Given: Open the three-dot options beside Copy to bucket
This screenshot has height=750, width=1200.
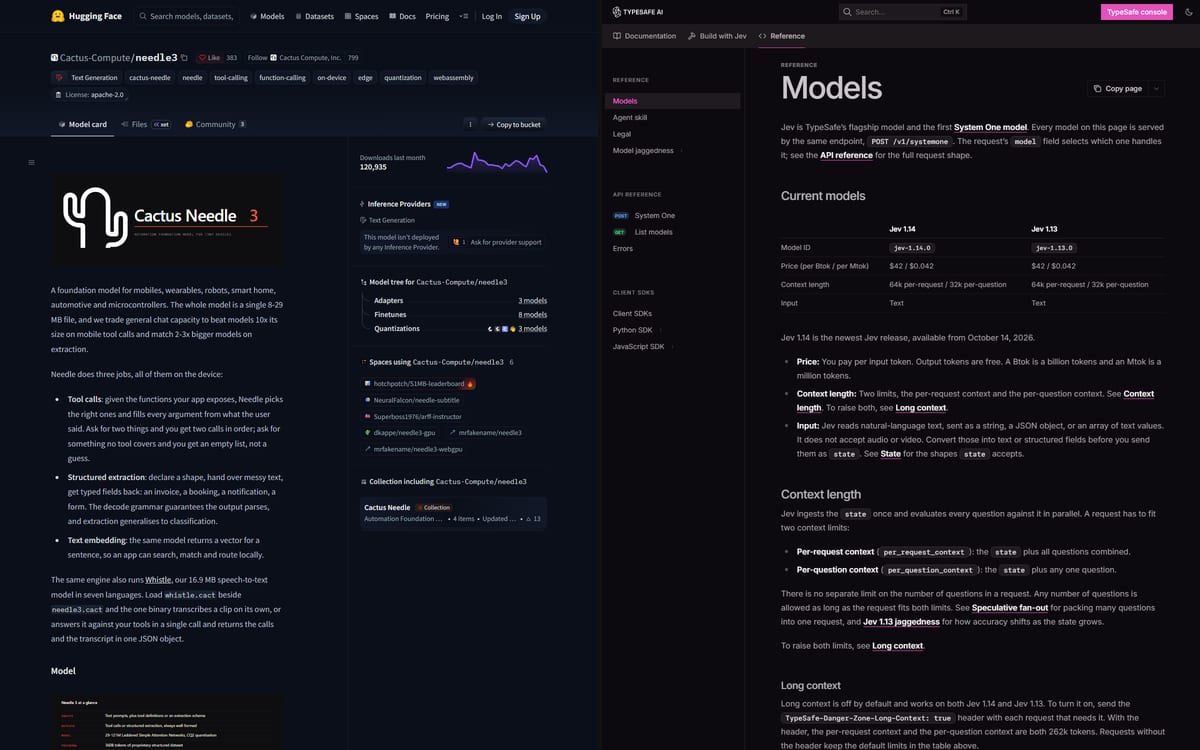Looking at the screenshot, I should (x=470, y=124).
